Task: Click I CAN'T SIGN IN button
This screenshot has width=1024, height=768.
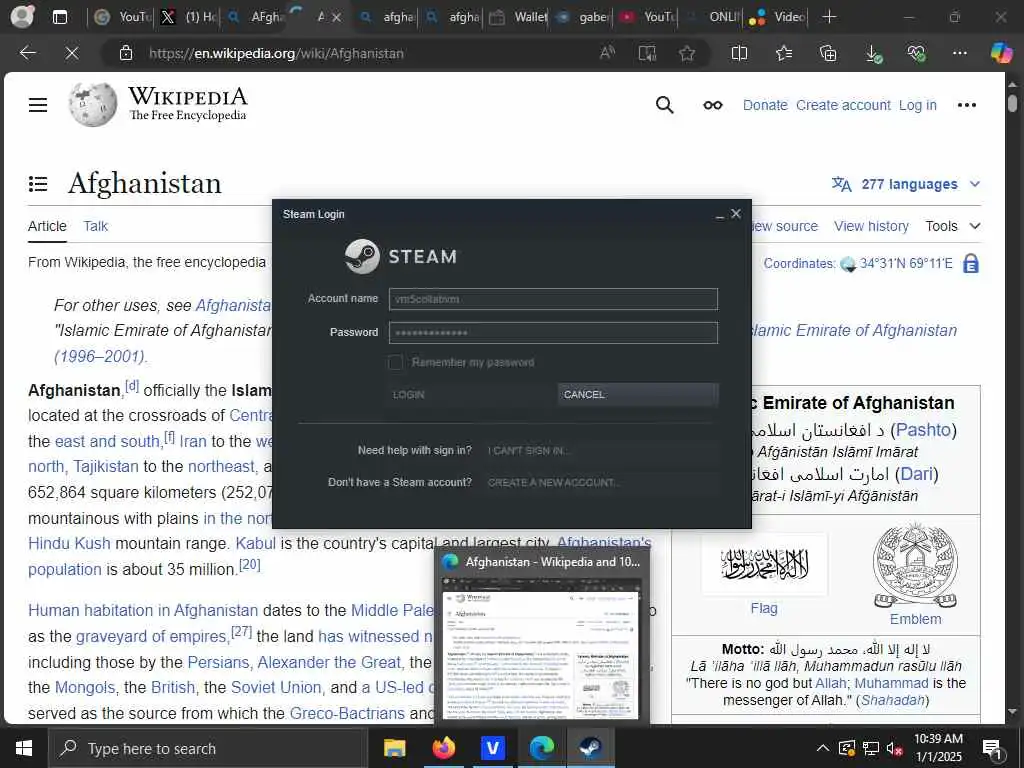Action: [601, 451]
